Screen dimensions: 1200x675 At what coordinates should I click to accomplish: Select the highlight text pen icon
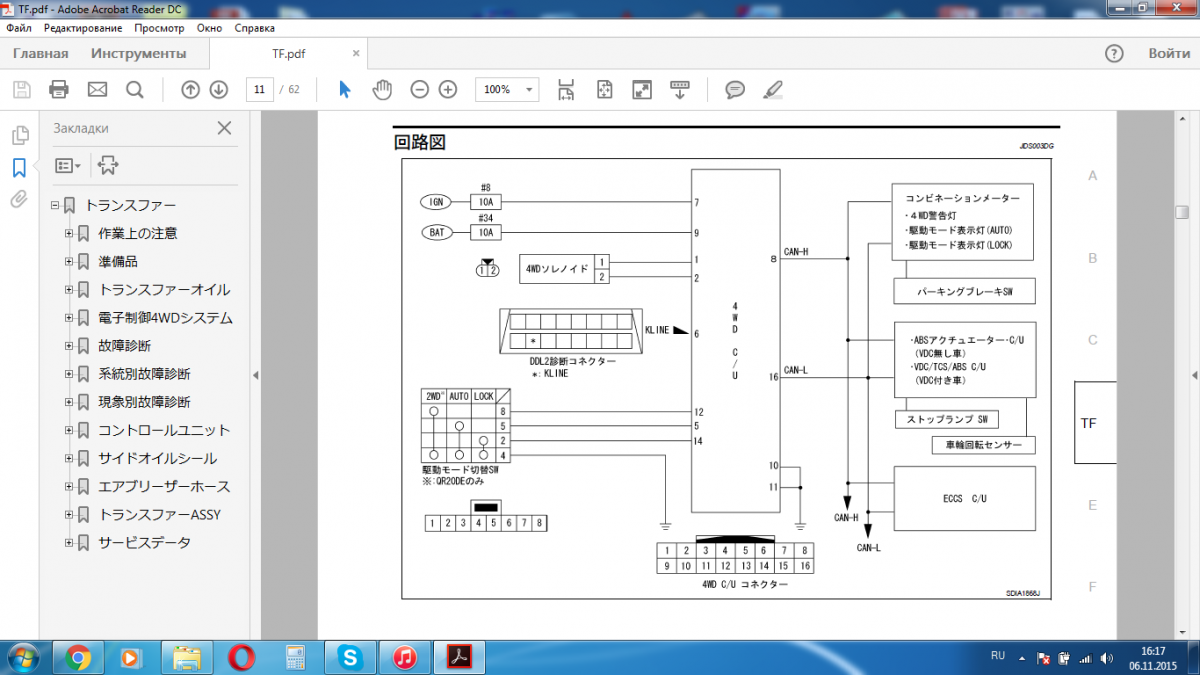click(772, 90)
